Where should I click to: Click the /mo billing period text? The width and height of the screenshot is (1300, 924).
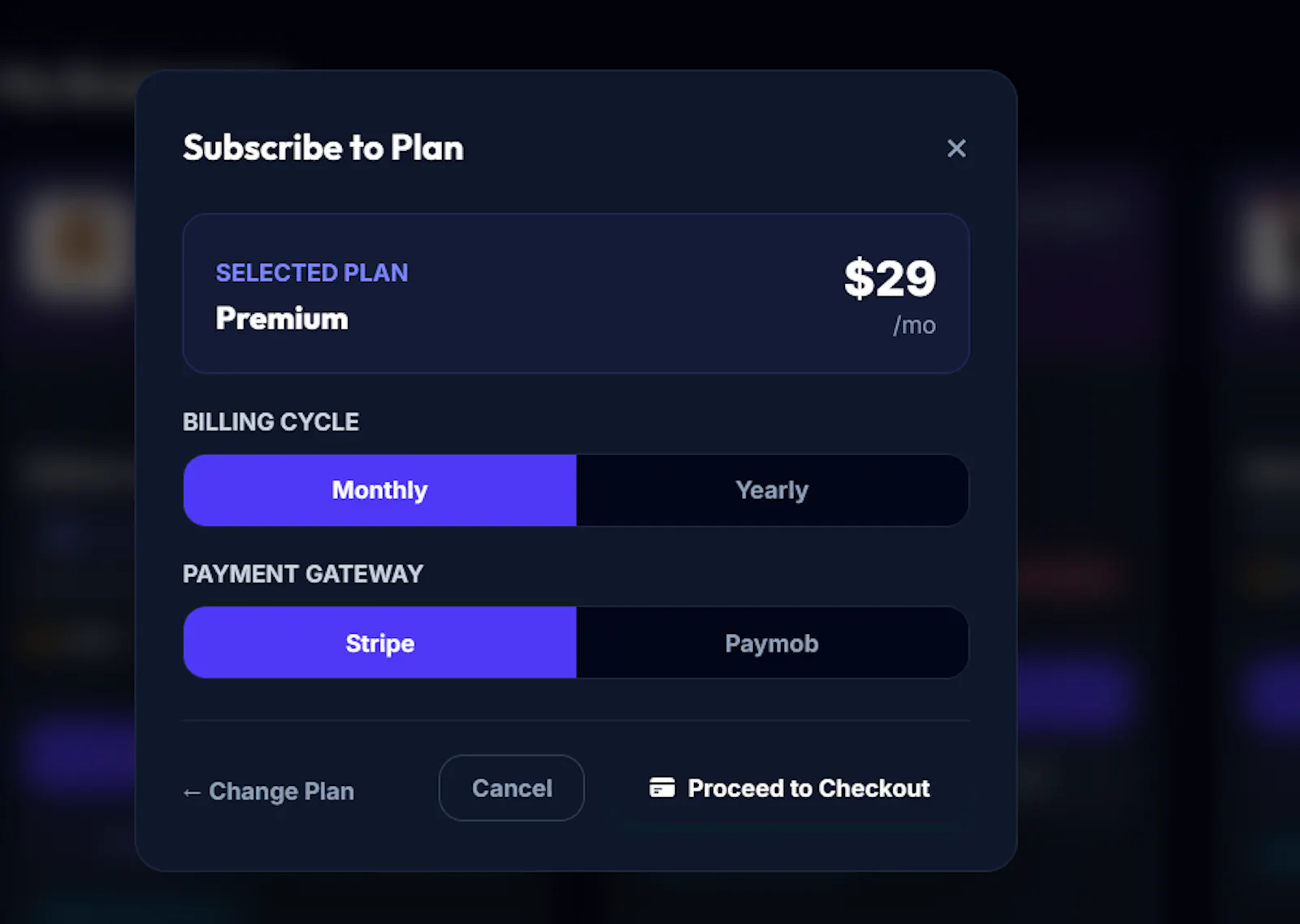[x=914, y=325]
